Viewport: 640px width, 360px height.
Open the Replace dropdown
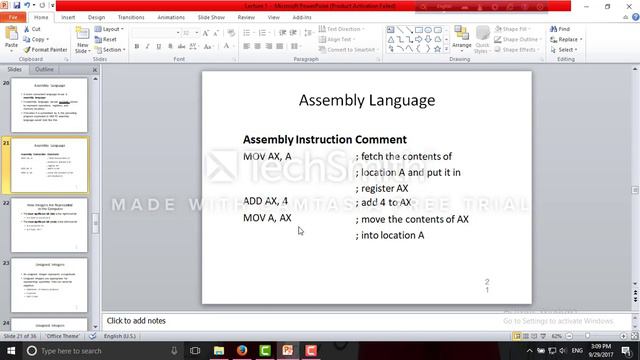click(581, 40)
